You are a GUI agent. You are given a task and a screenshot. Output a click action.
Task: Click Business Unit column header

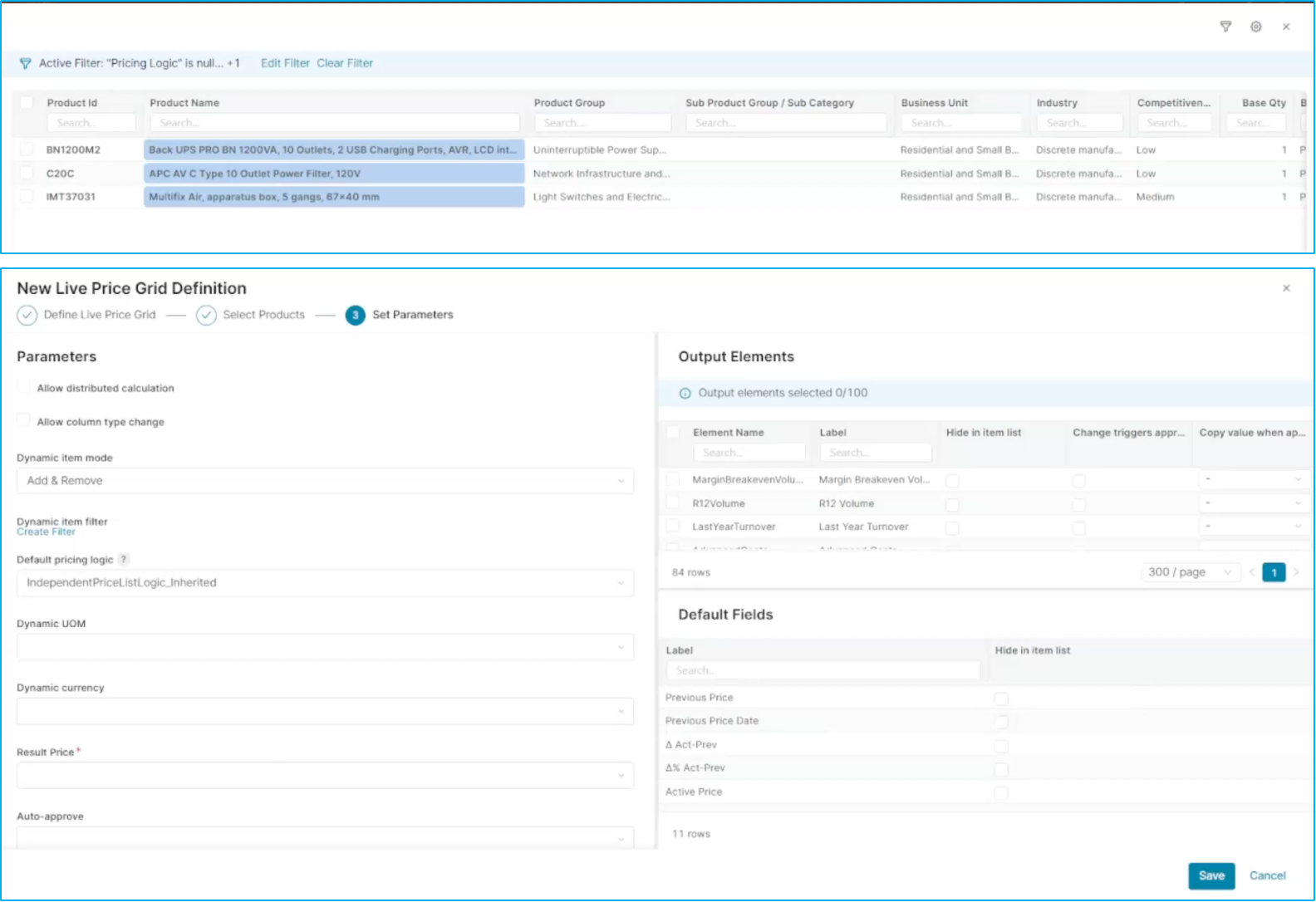click(935, 103)
